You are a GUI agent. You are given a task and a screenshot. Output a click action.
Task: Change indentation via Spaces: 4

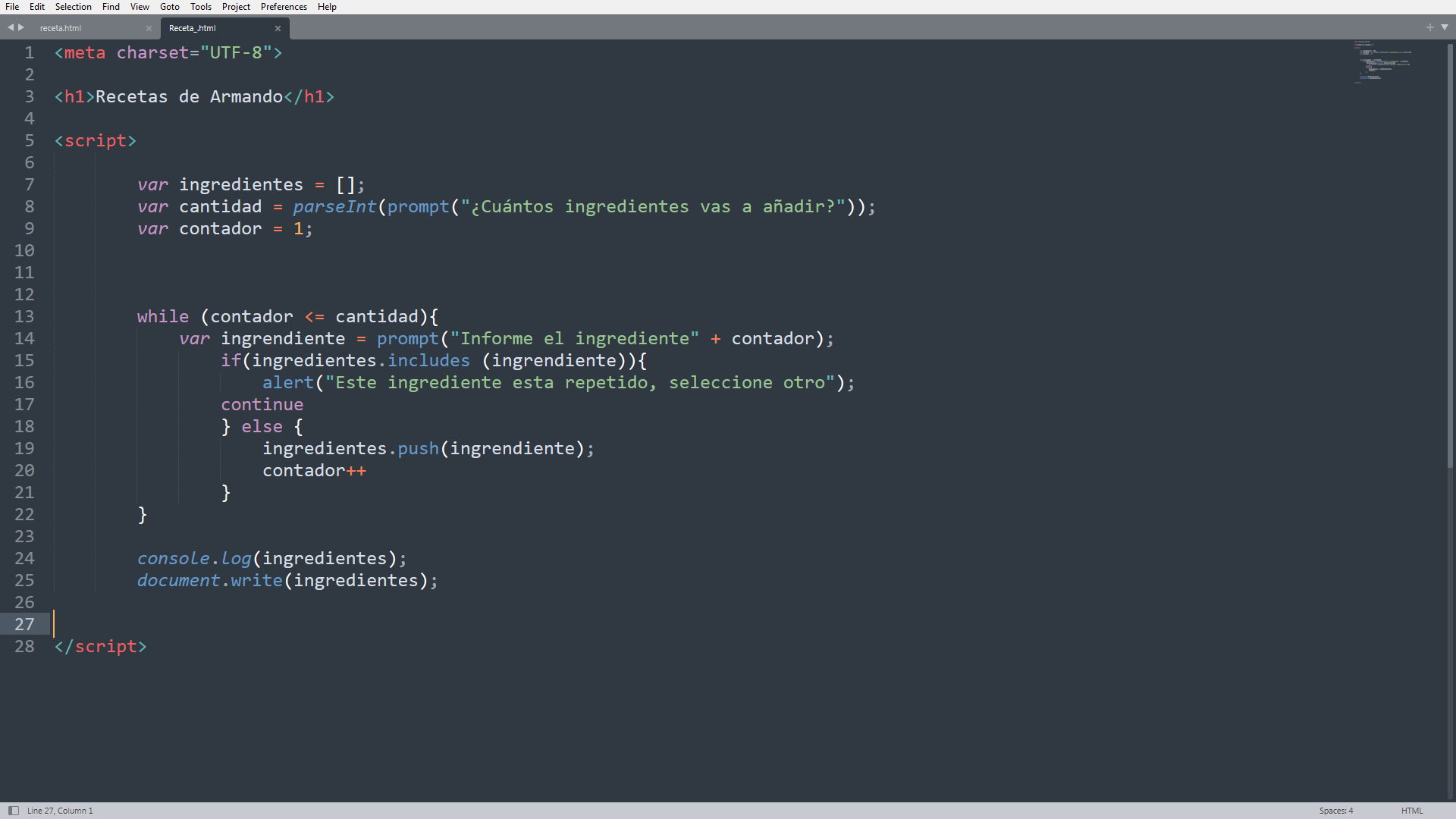pyautogui.click(x=1335, y=811)
